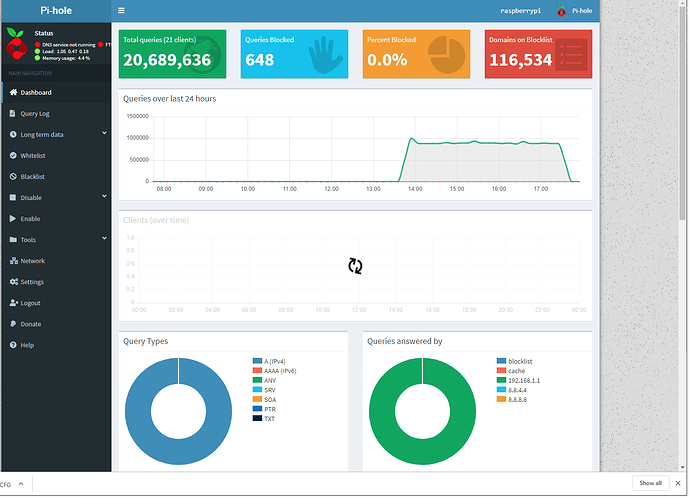Viewport: 690px width, 498px height.
Task: Click Show all in downloads bar
Action: (x=650, y=483)
